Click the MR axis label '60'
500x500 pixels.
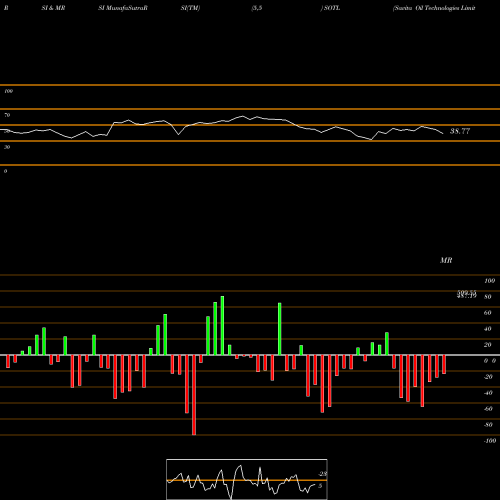tap(488, 313)
